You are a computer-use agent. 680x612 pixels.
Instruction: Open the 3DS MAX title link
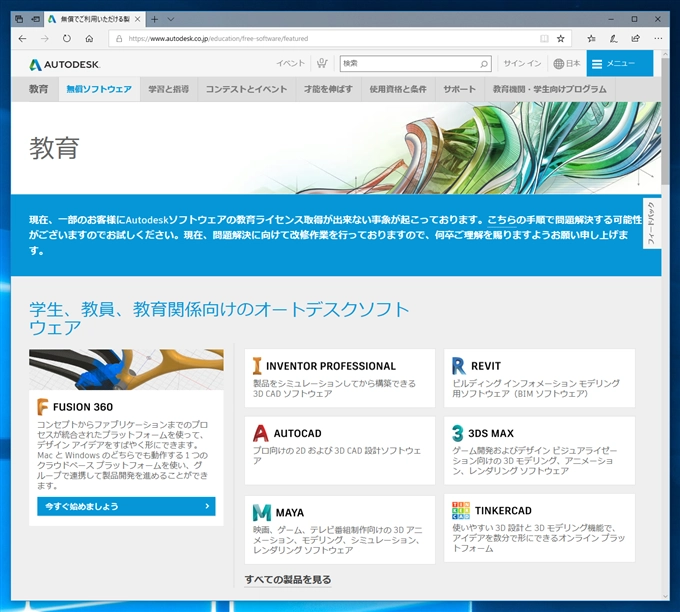[491, 433]
